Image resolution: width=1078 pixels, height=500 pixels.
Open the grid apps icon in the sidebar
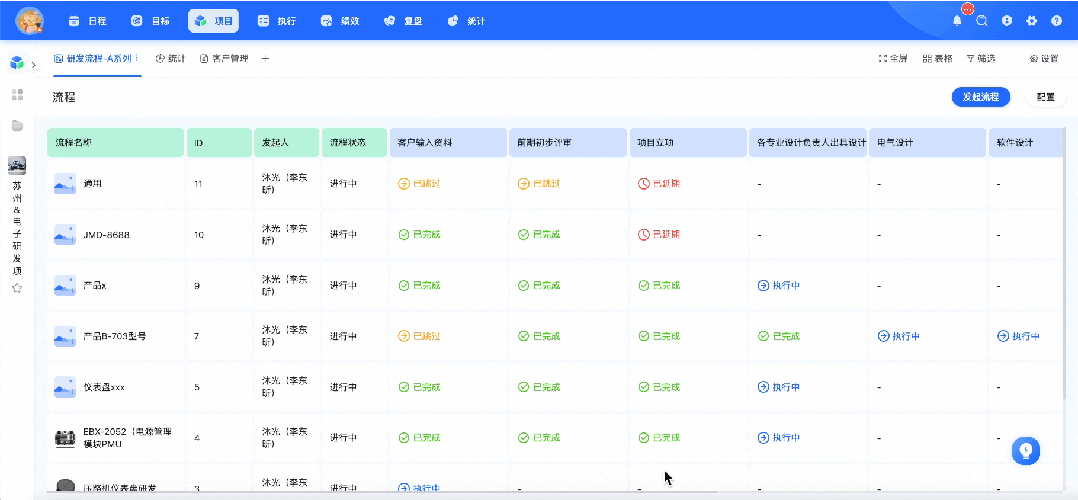click(17, 94)
